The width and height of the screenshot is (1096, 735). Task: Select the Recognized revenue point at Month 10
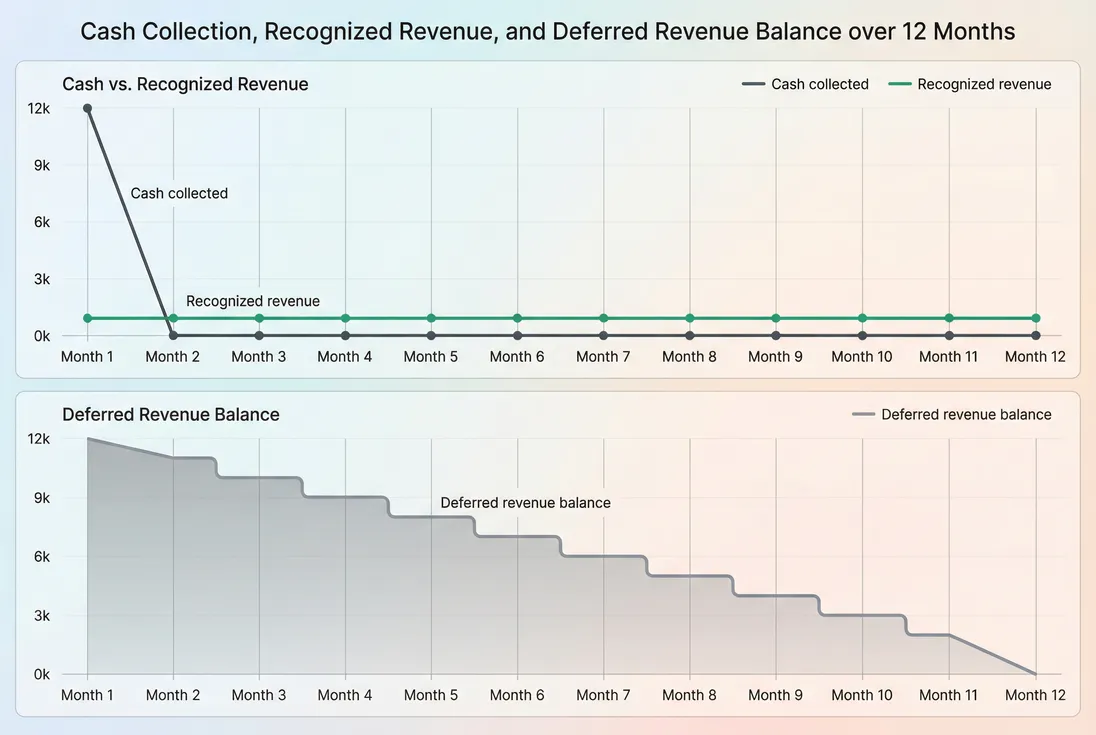tap(861, 317)
